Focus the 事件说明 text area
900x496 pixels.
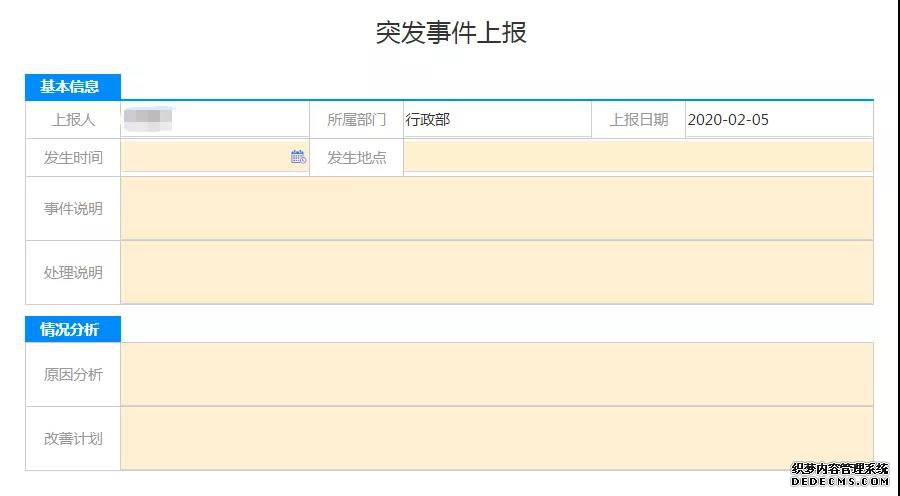pos(496,209)
